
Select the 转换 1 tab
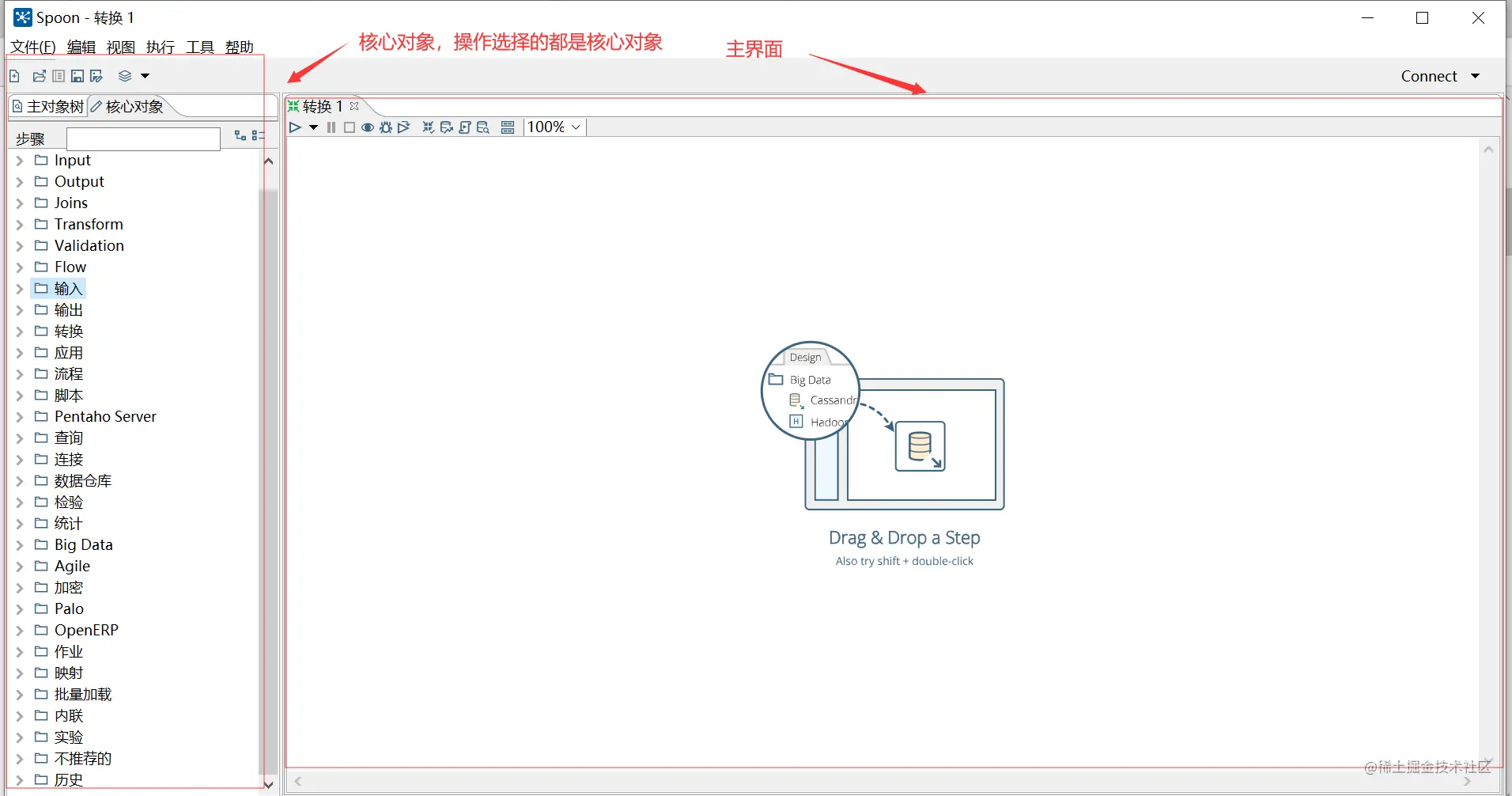point(322,106)
